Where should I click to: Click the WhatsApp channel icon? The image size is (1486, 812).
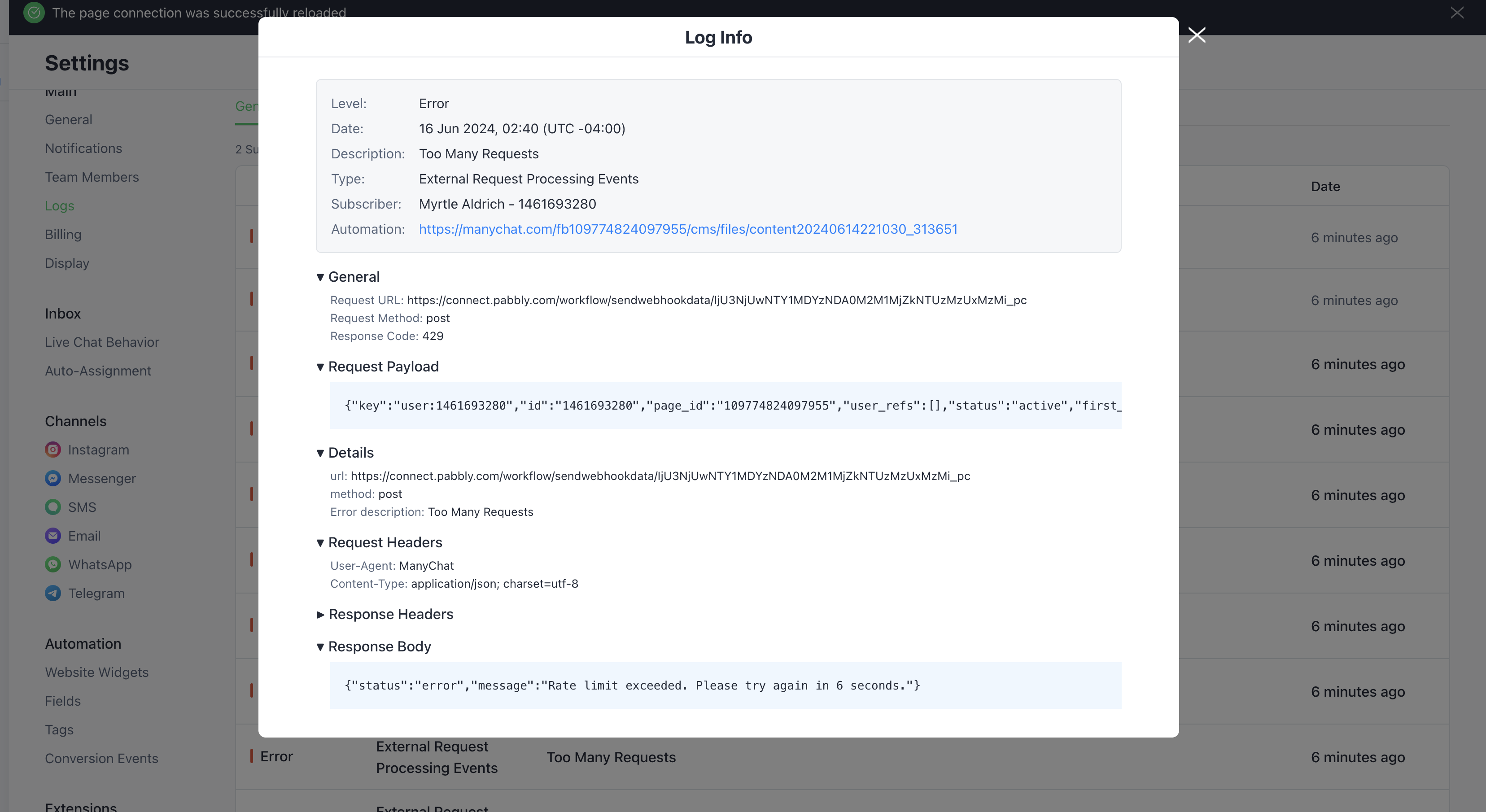click(x=53, y=565)
